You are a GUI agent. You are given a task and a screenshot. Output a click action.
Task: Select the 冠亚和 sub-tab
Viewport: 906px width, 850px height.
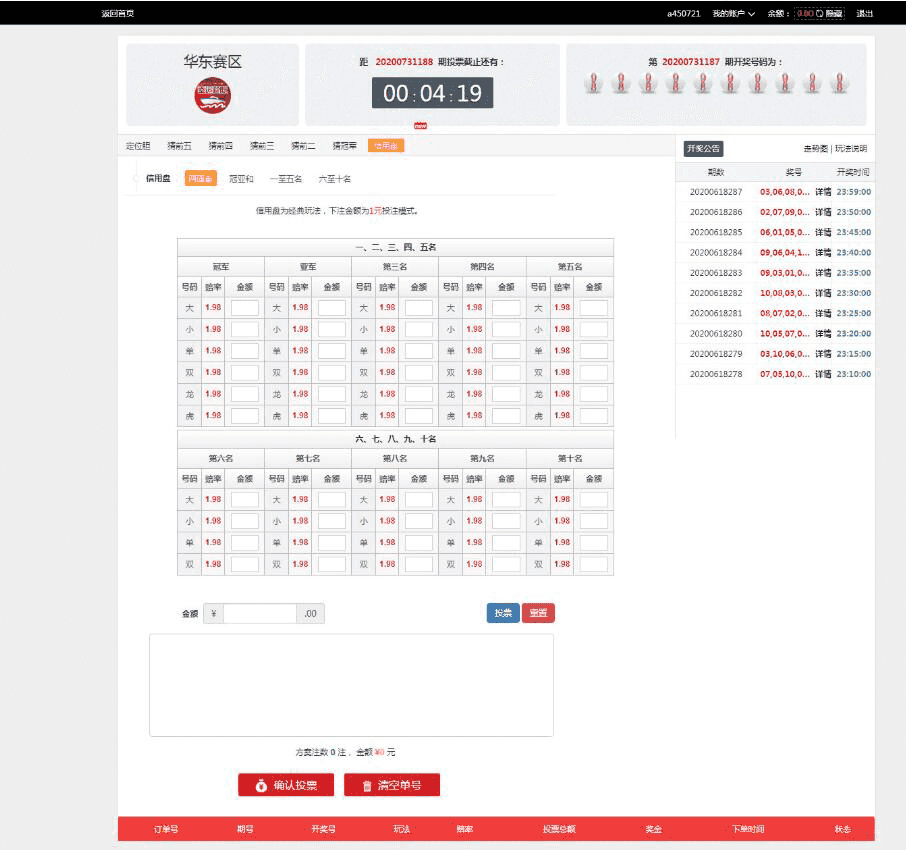click(x=241, y=179)
